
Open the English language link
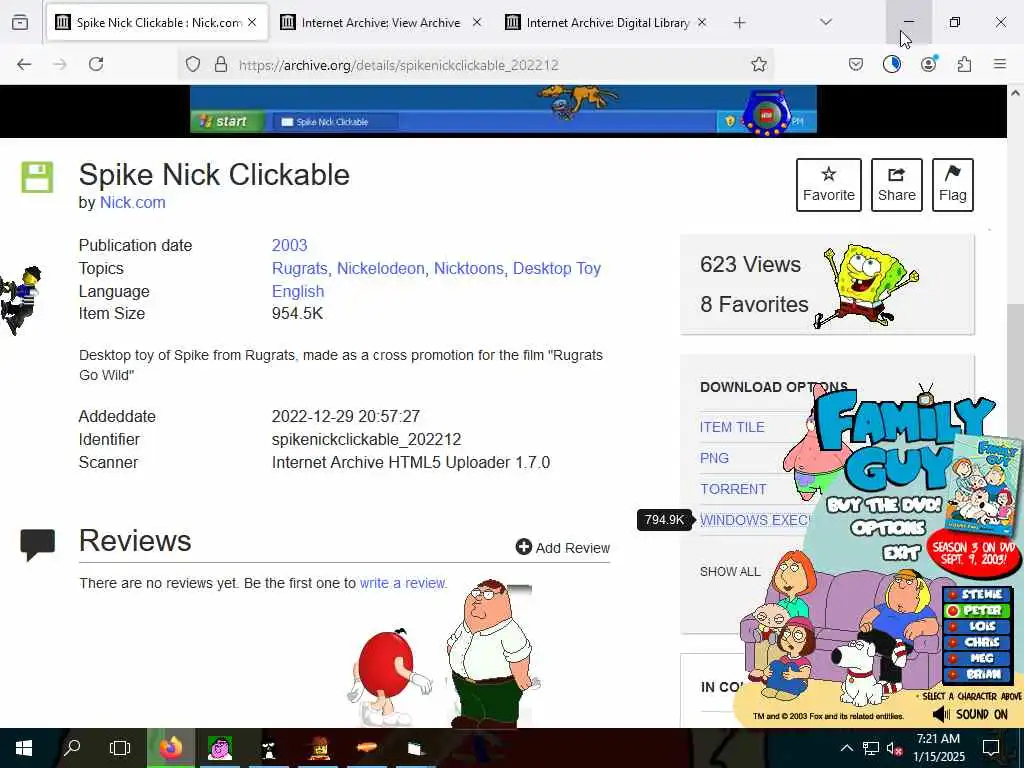tap(298, 291)
